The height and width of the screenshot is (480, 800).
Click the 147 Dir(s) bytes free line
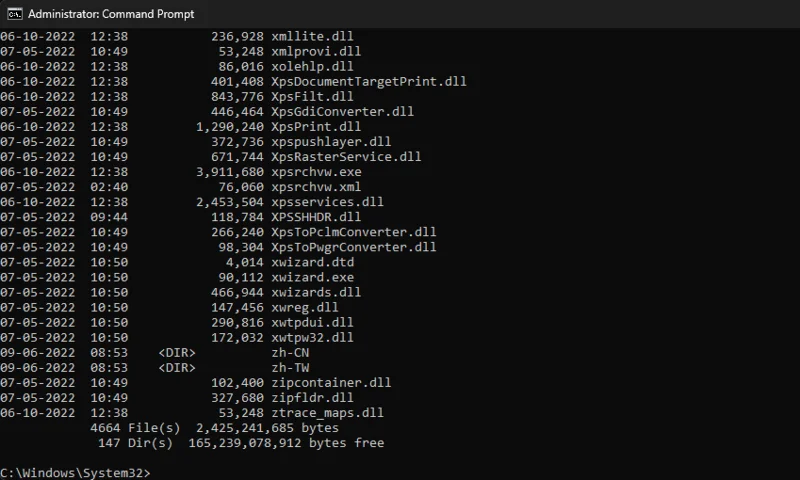(x=240, y=442)
